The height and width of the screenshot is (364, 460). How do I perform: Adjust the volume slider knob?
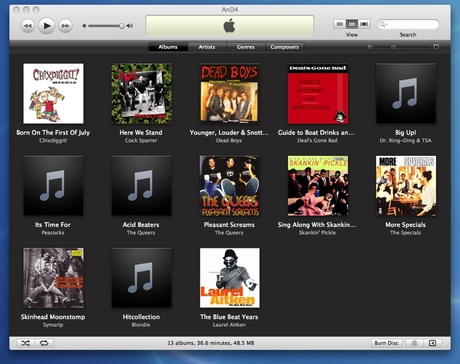coord(122,26)
